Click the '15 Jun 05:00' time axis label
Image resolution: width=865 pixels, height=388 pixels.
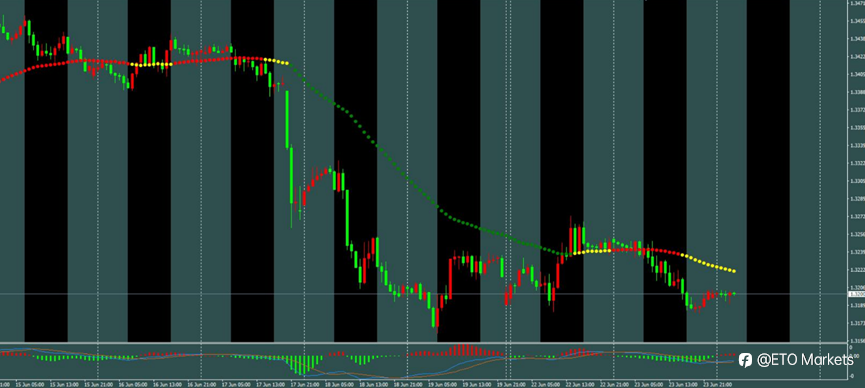click(x=30, y=384)
